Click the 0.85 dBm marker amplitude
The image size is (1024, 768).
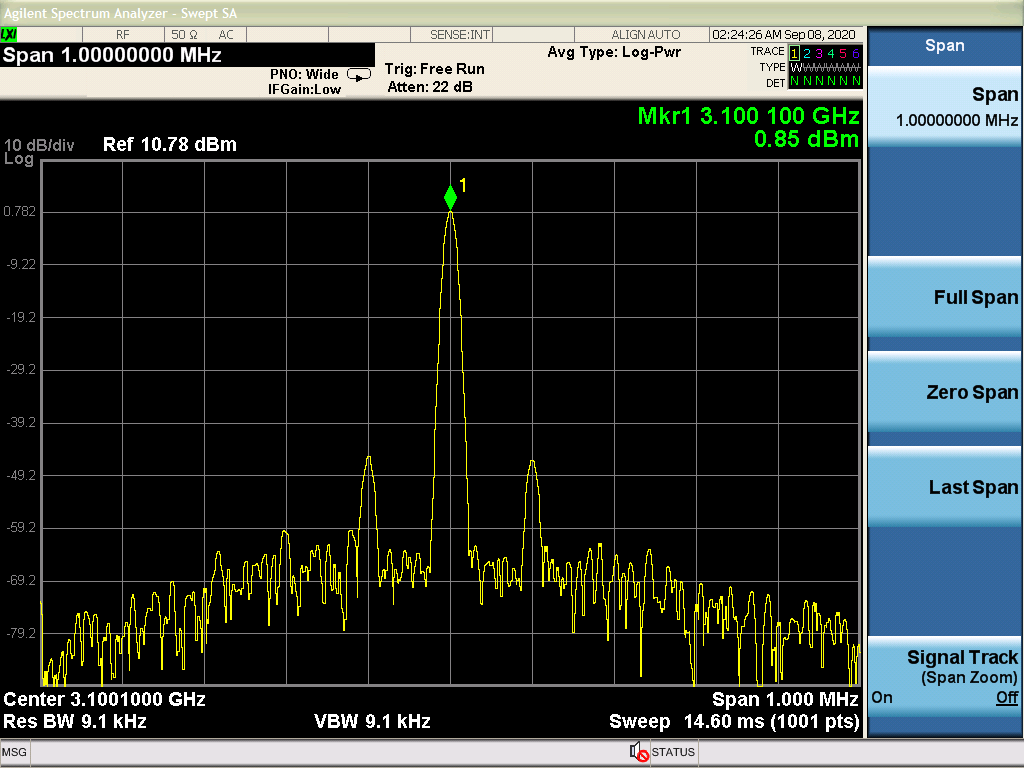[x=806, y=139]
